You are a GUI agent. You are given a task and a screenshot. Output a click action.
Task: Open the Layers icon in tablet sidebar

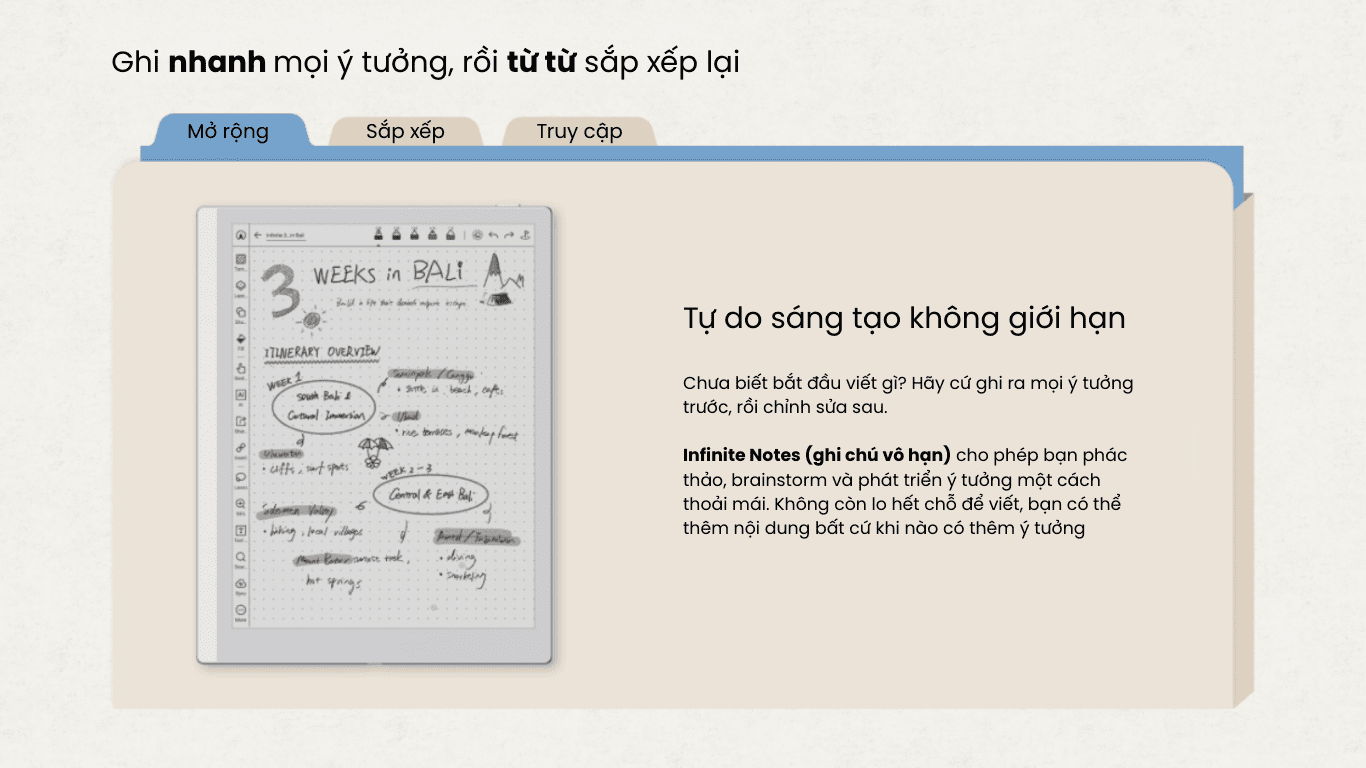241,286
